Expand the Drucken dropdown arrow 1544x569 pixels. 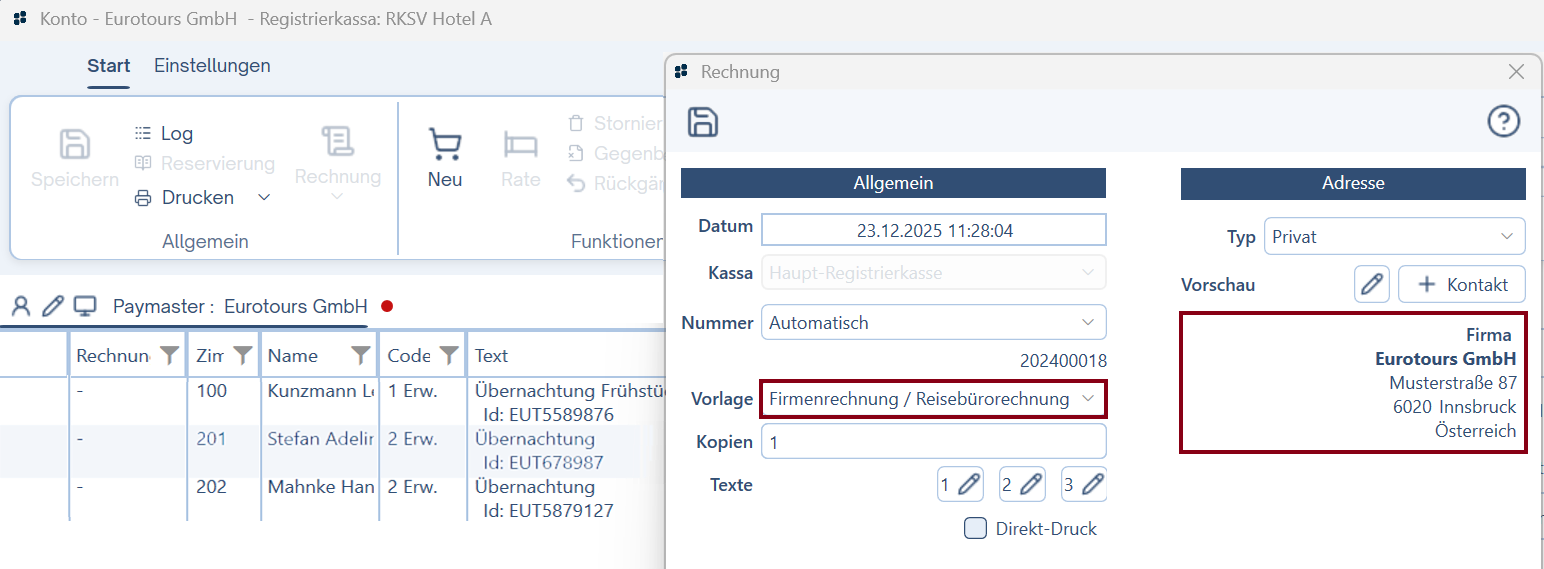(264, 197)
